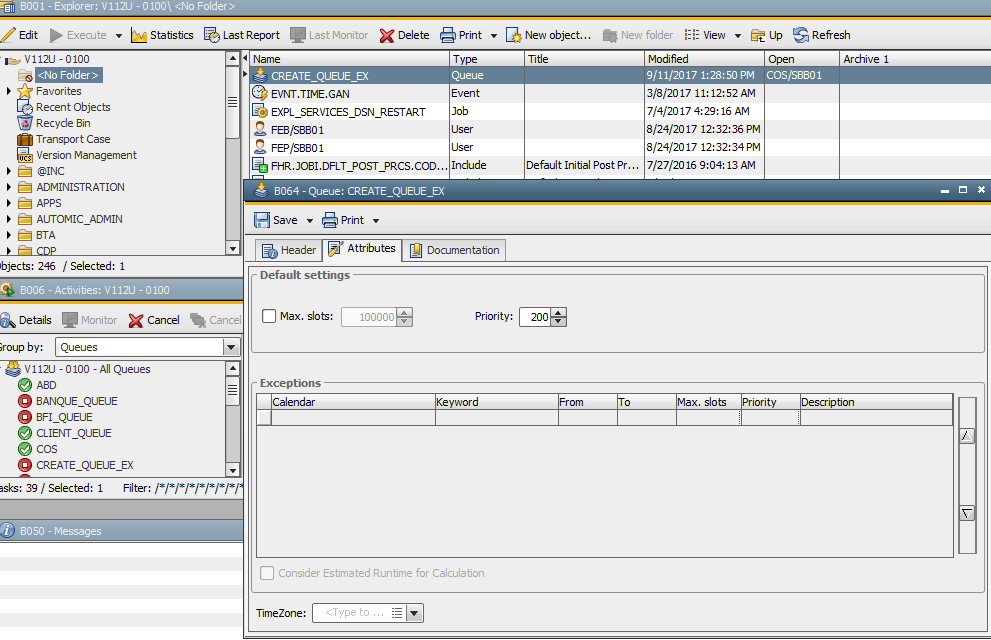Navigate Up one folder level
Image resolution: width=991 pixels, height=640 pixels.
coord(766,34)
